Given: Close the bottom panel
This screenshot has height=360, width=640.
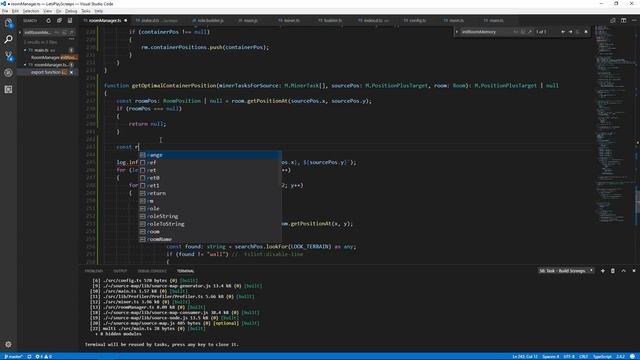Looking at the screenshot, I should click(633, 271).
